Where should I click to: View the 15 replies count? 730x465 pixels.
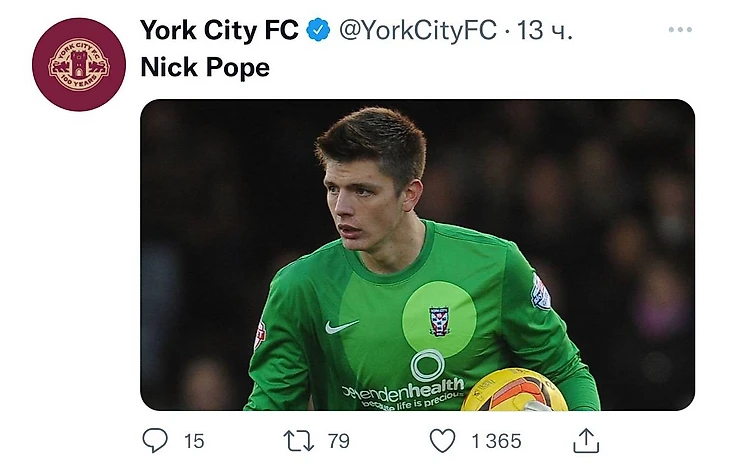pyautogui.click(x=194, y=440)
